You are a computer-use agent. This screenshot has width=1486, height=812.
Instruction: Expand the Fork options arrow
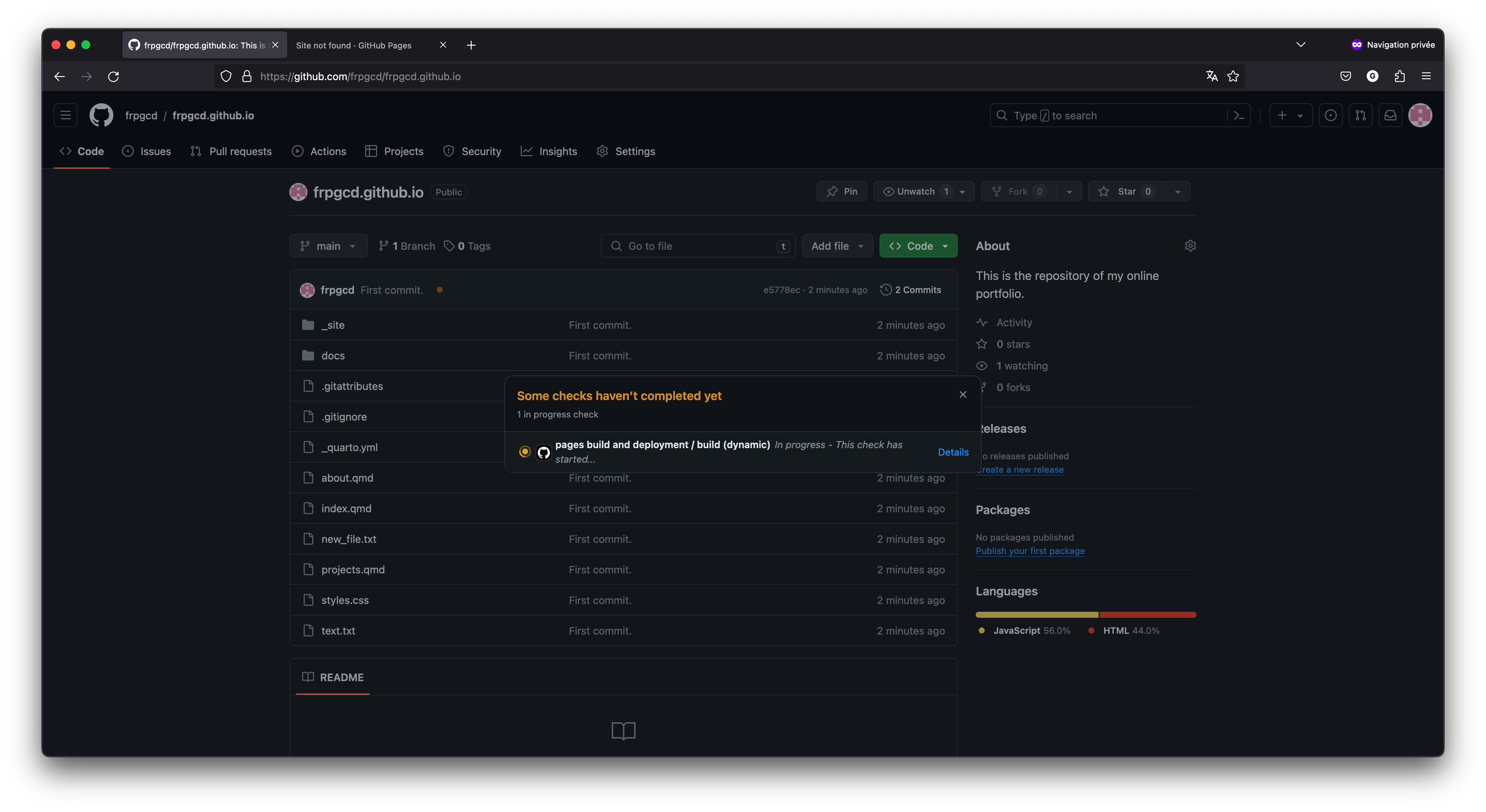point(1069,192)
